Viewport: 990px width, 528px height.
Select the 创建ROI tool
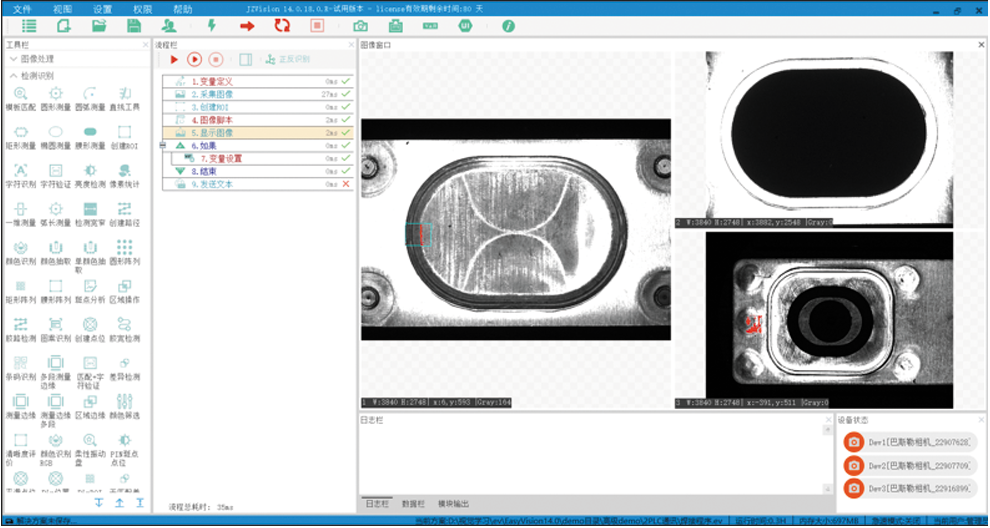click(x=124, y=138)
